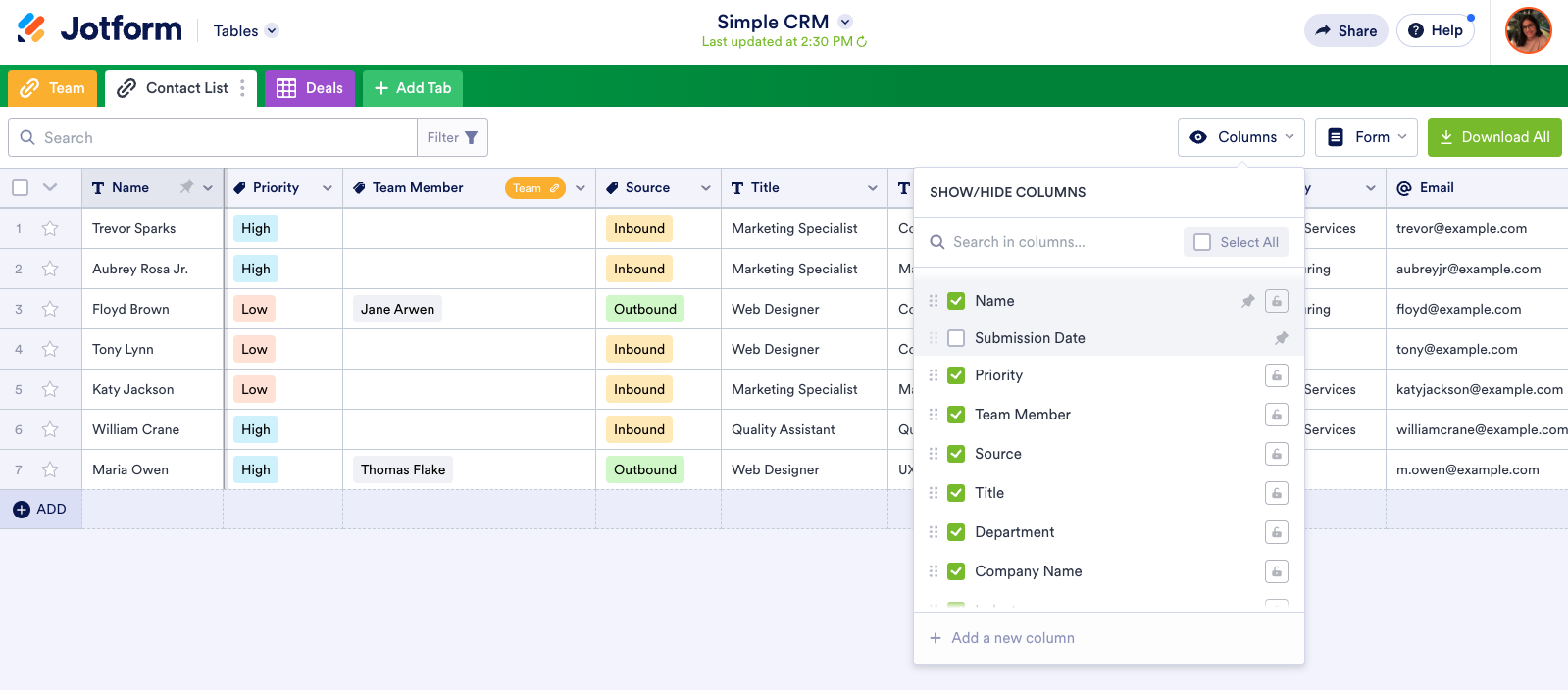Switch to the Deals tab
1568x690 pixels.
[310, 88]
